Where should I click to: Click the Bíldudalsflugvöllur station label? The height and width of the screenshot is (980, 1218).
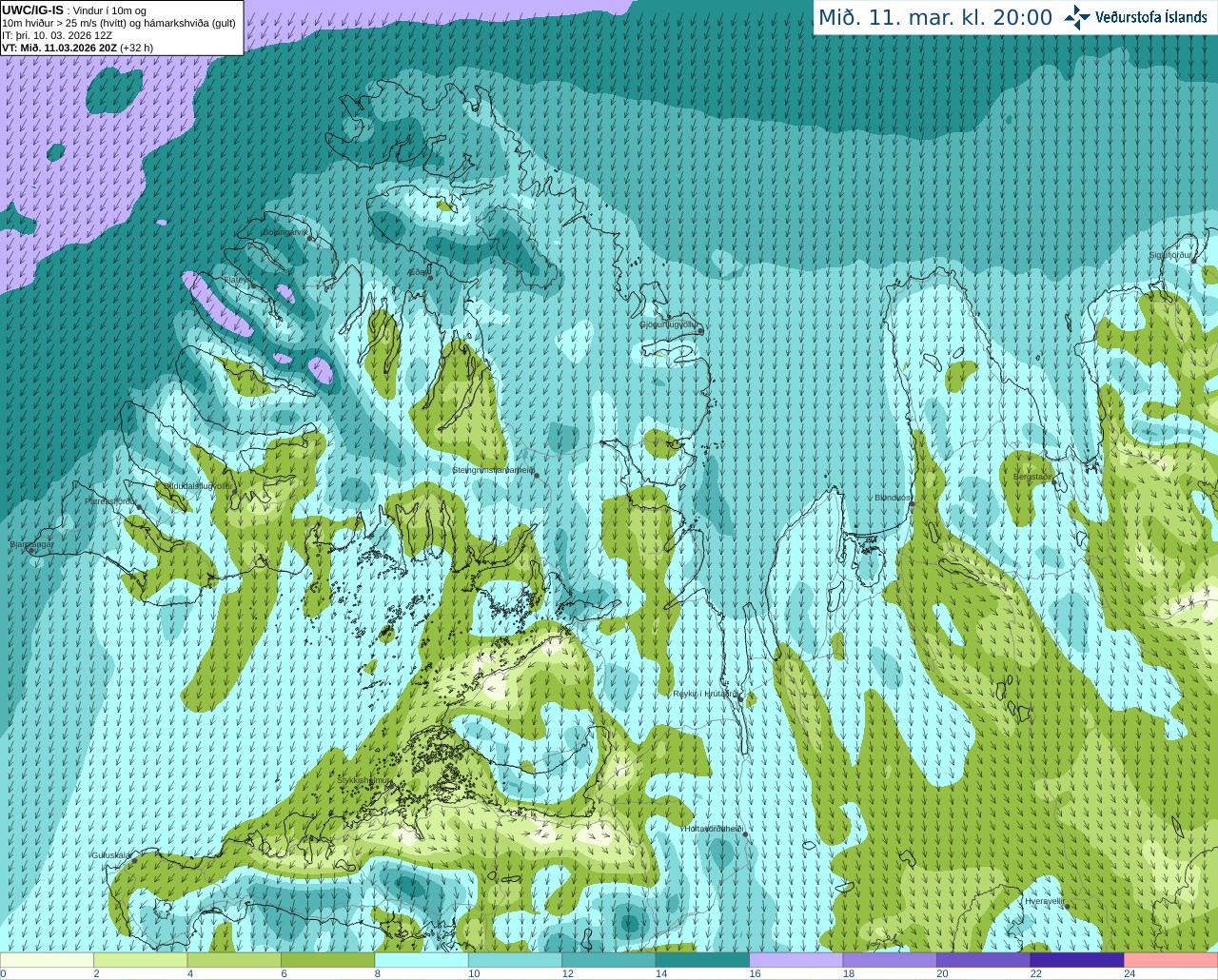[x=198, y=485]
